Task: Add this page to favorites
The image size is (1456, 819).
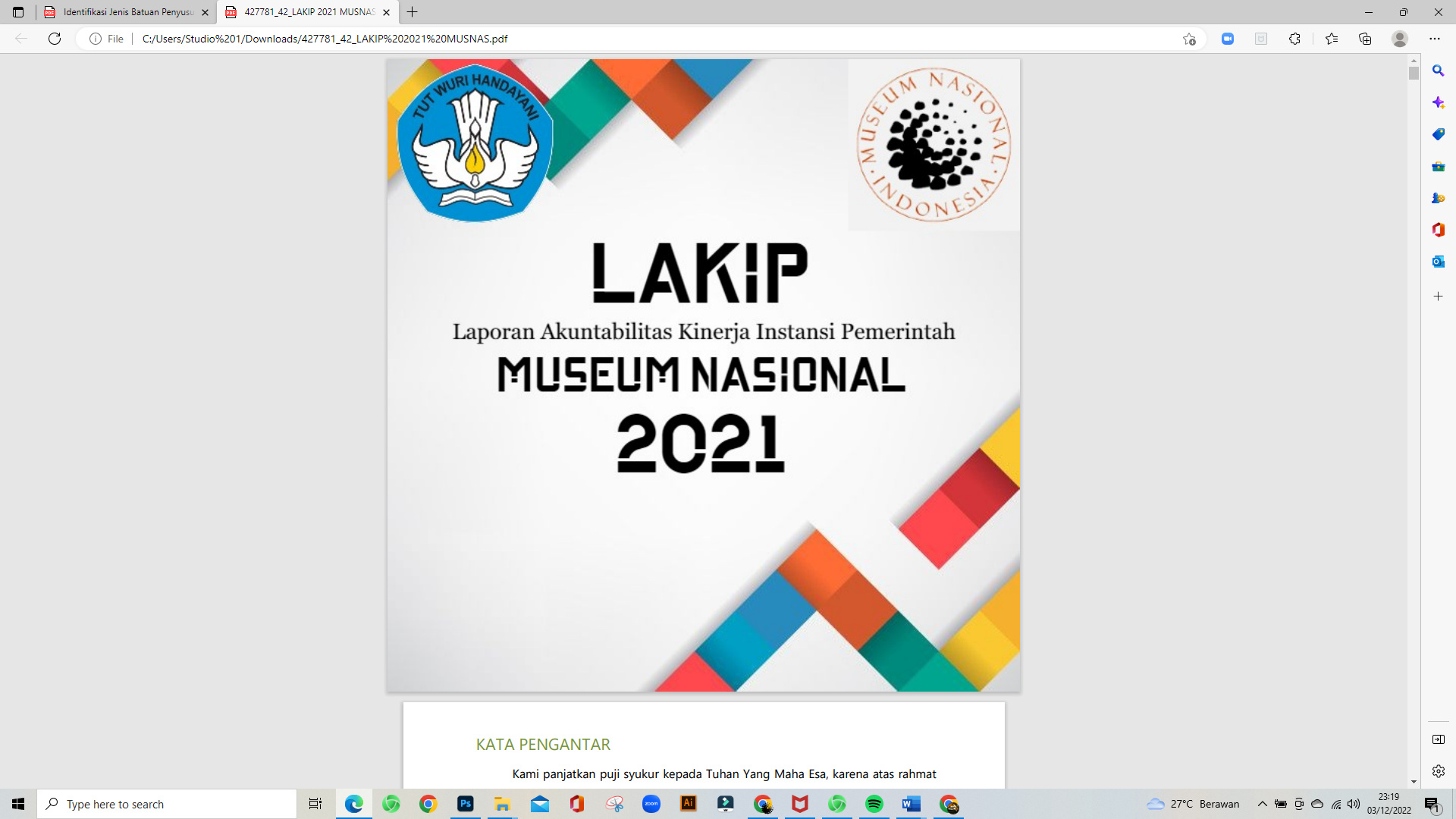Action: 1189,39
